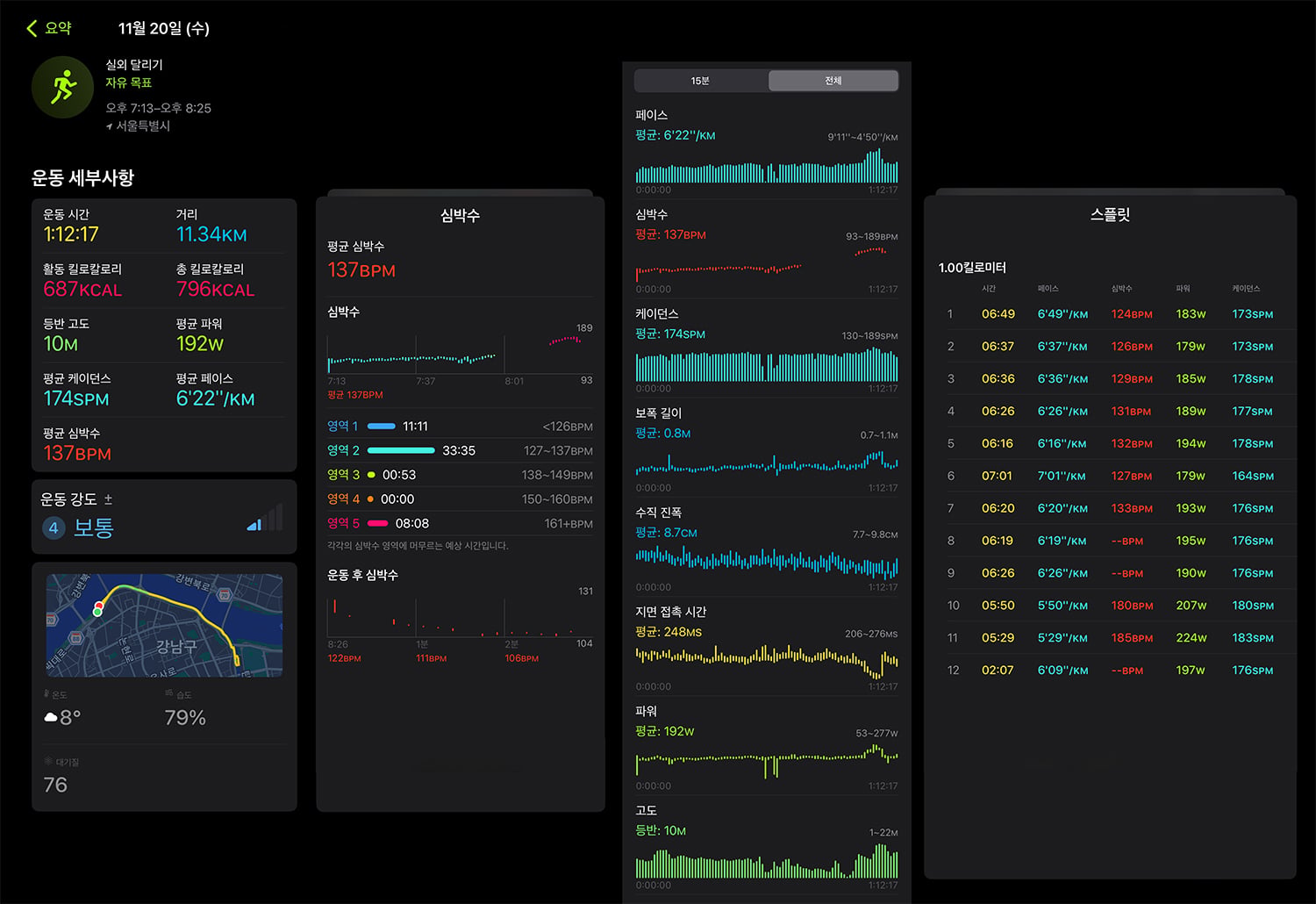This screenshot has width=1316, height=904.
Task: Click the 요약 back link text
Action: (x=58, y=28)
